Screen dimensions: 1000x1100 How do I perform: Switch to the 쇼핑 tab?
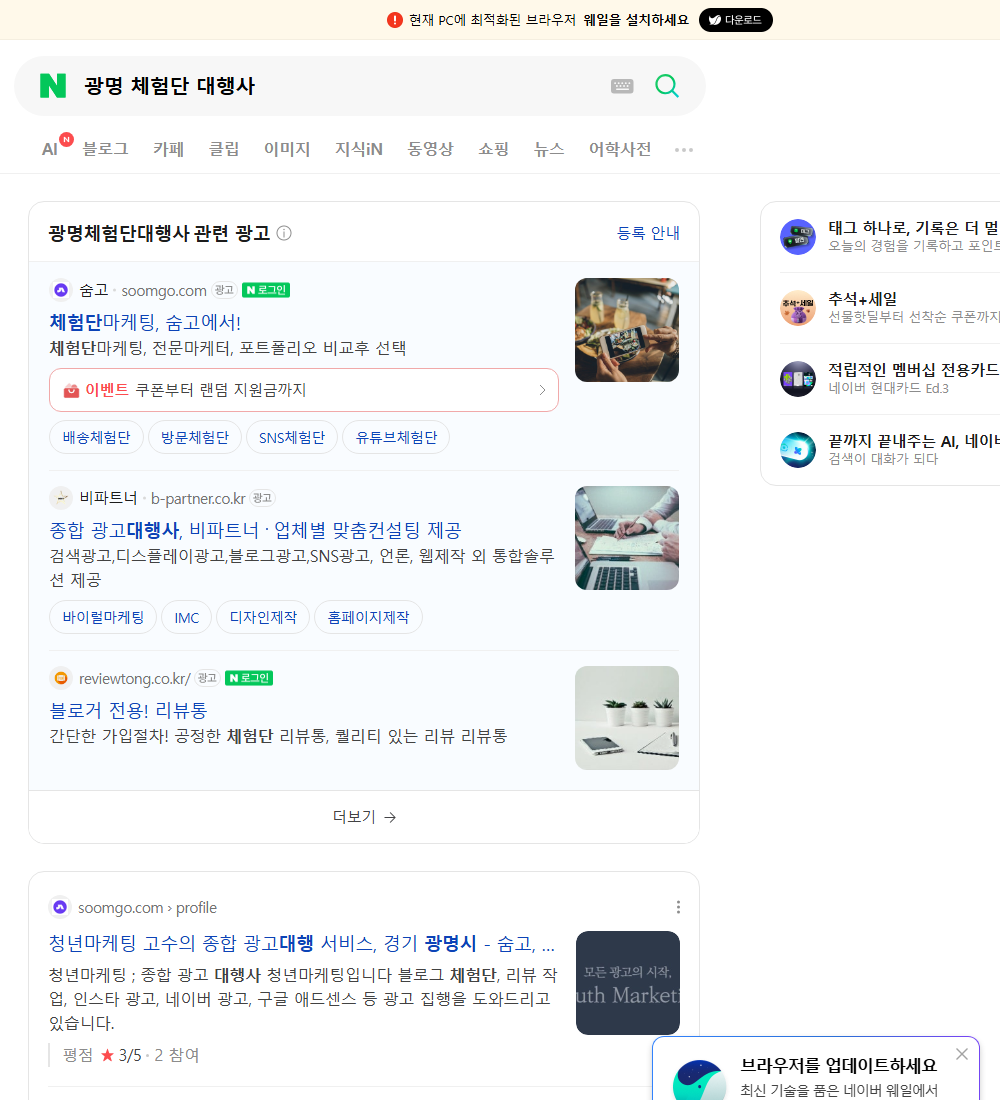point(493,149)
